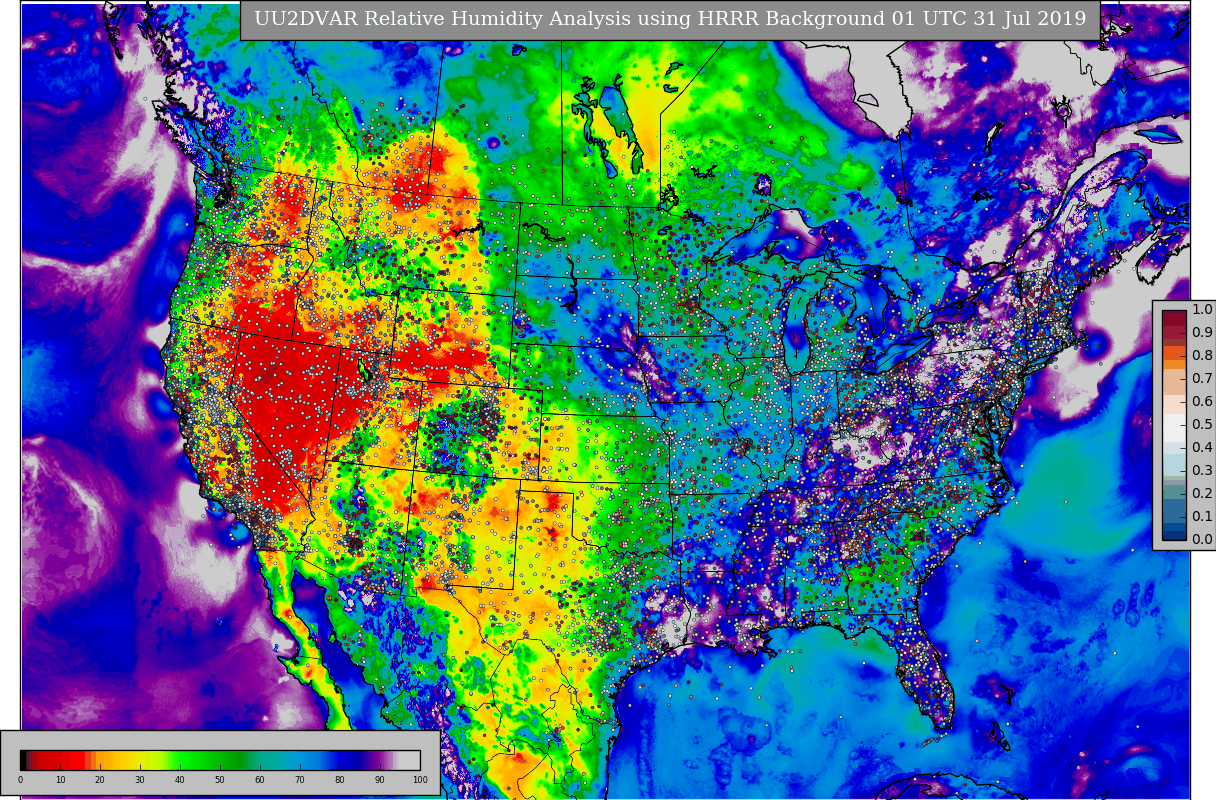The height and width of the screenshot is (800, 1216).
Task: Click the 0.7 label on vertical colorbar
Action: 1202,378
